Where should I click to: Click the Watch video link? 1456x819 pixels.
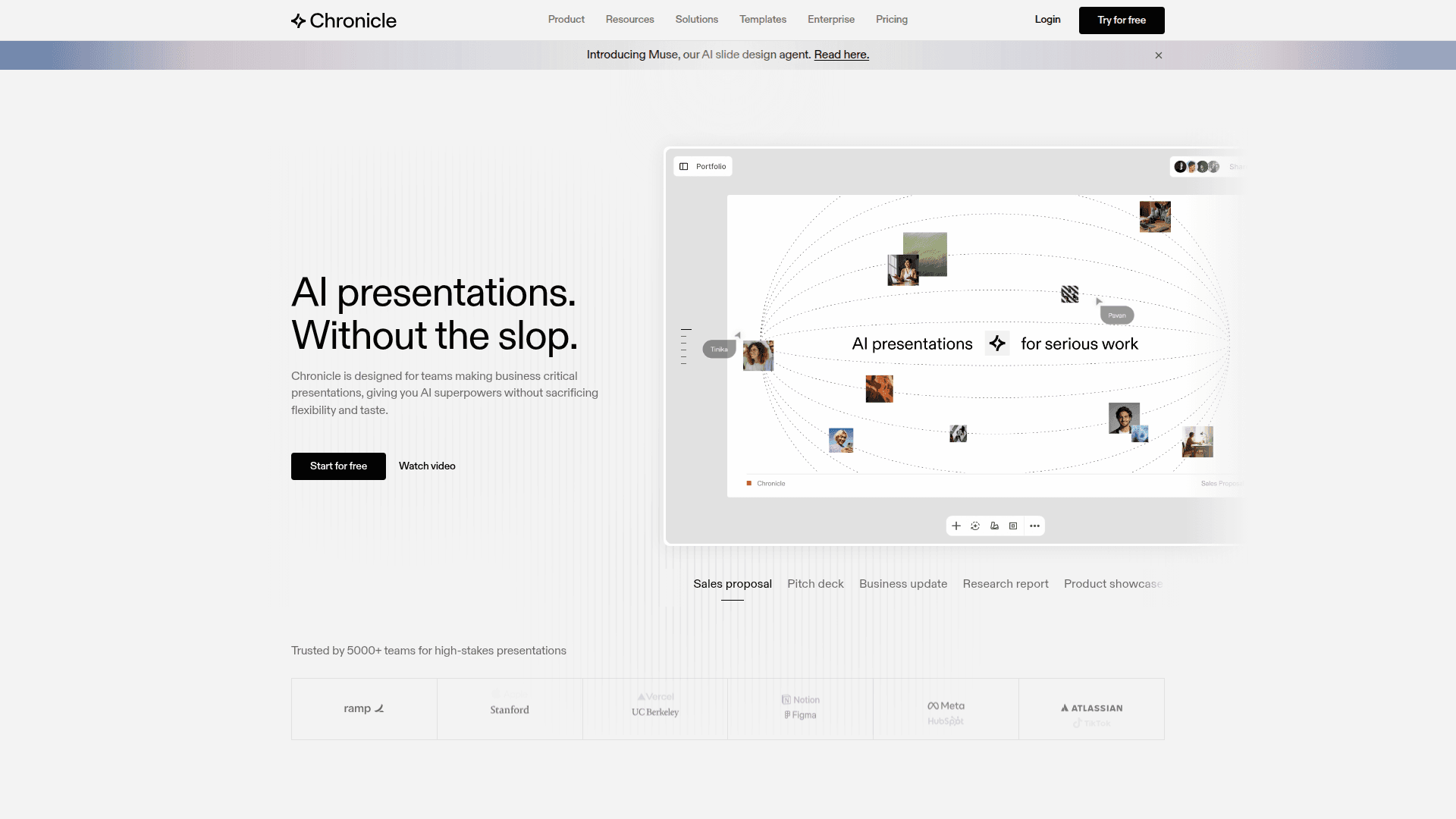point(427,466)
